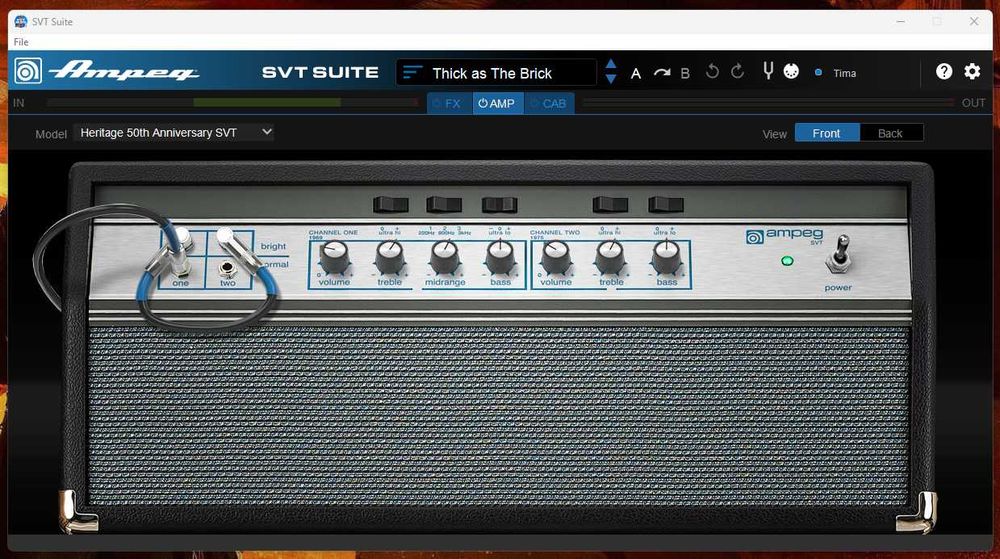Toggle Channel Two ultra lo rocker switch
1000x559 pixels.
(x=666, y=205)
